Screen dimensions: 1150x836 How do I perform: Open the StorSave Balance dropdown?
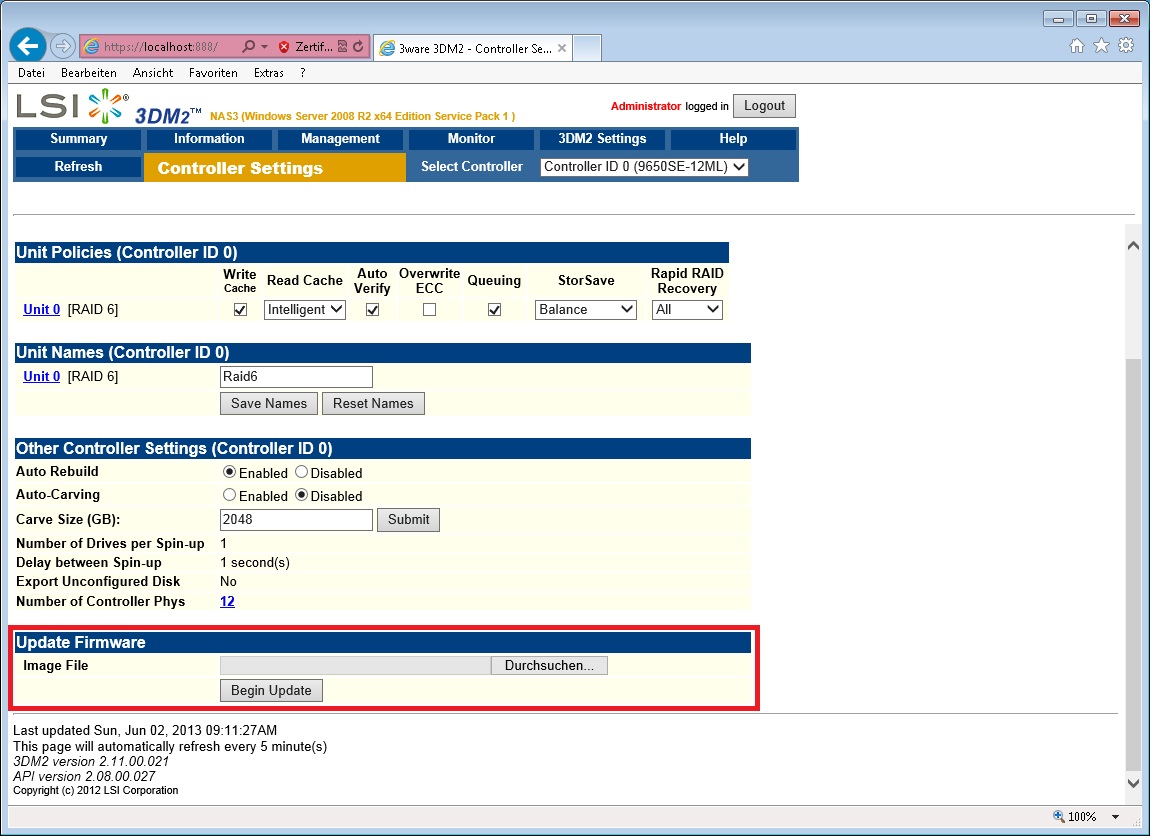click(585, 309)
